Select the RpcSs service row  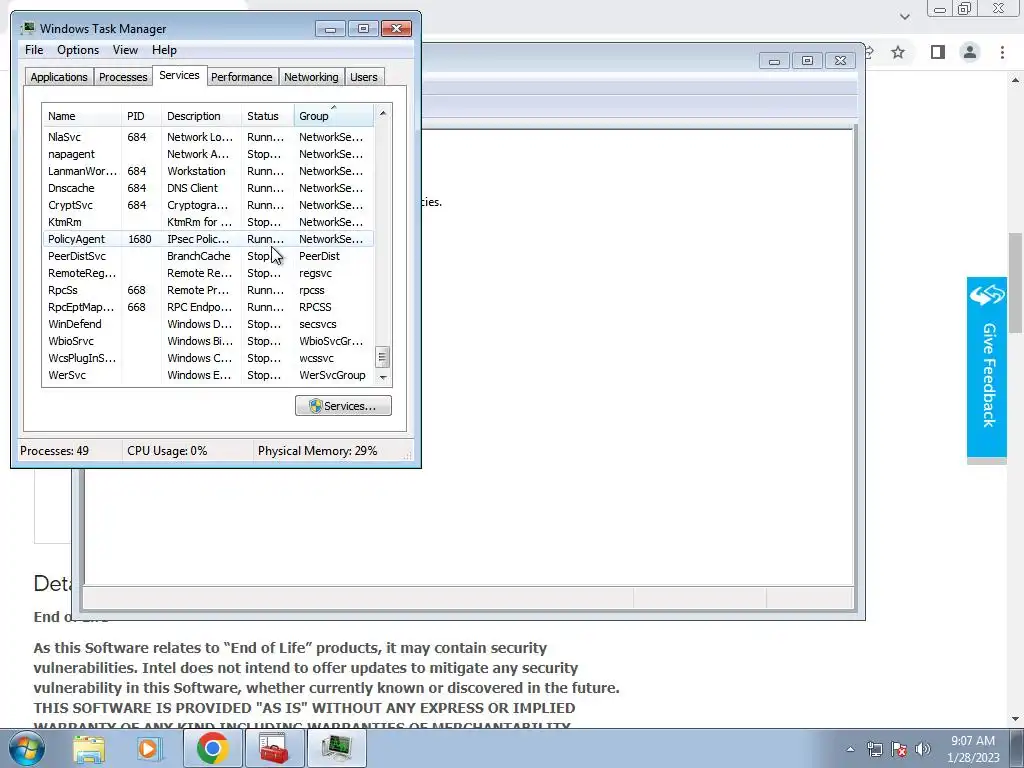tap(208, 290)
